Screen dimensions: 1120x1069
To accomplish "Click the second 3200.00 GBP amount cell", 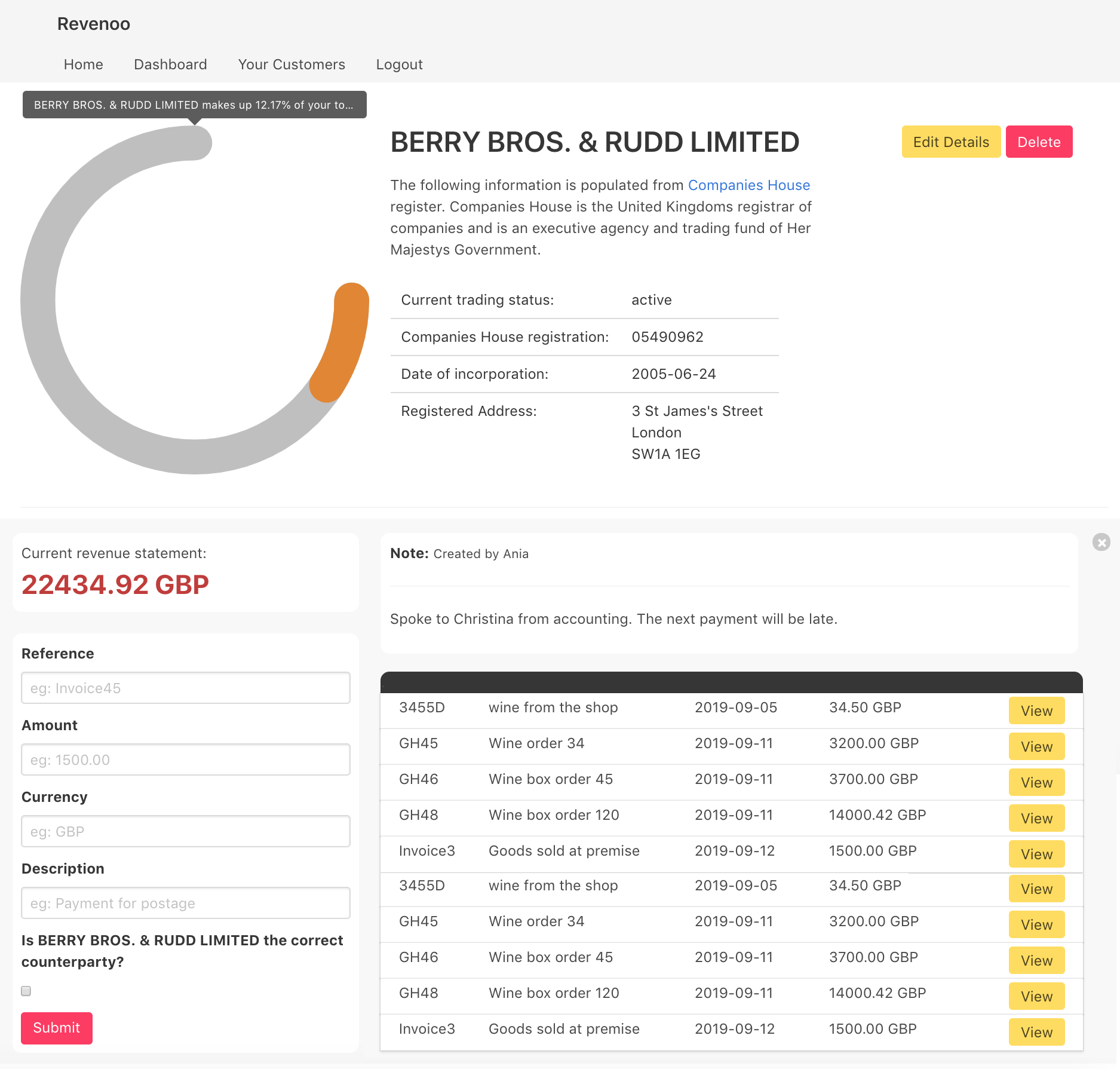I will 873,921.
